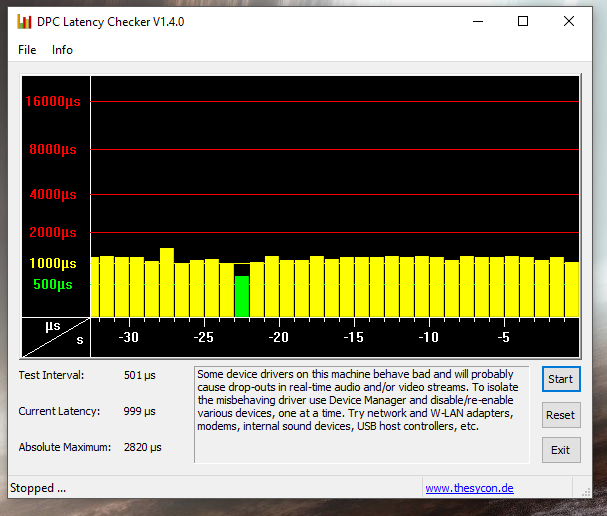
Task: Click the Current Latency value 999 µs
Action: click(139, 411)
